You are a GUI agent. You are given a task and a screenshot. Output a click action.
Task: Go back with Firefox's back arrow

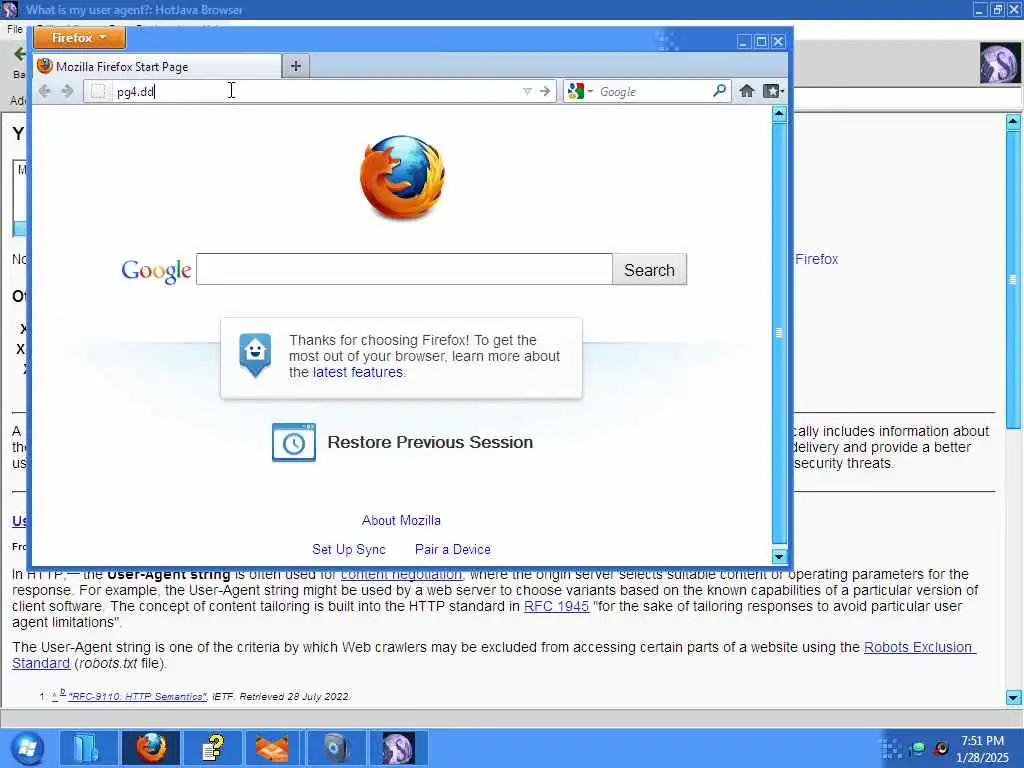44,91
